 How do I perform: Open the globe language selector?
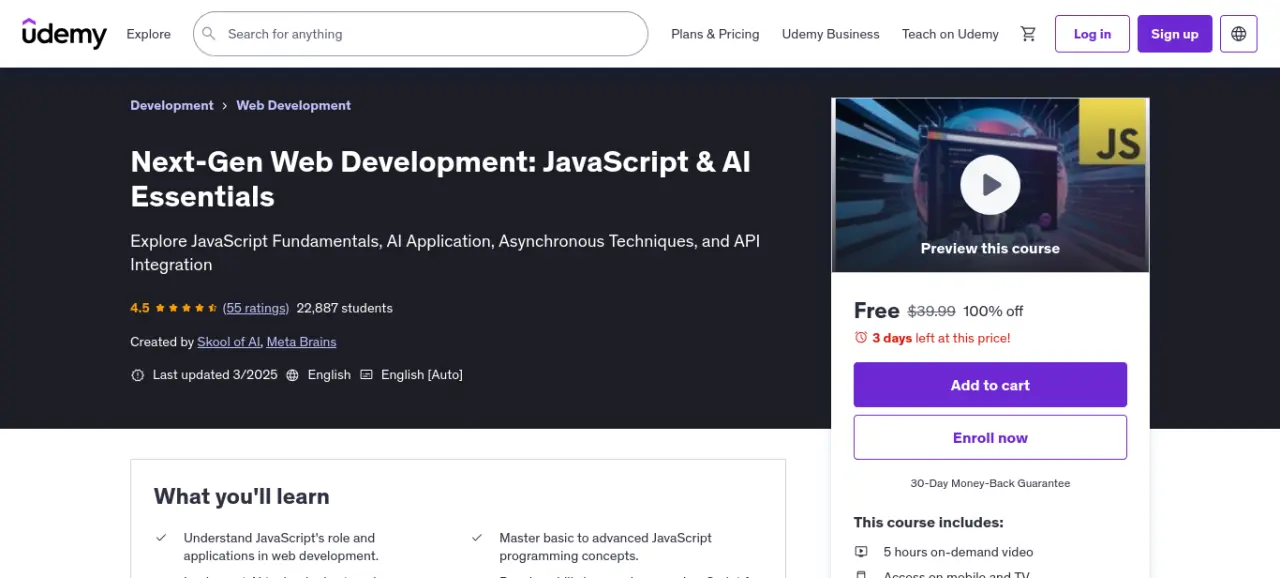point(1239,34)
